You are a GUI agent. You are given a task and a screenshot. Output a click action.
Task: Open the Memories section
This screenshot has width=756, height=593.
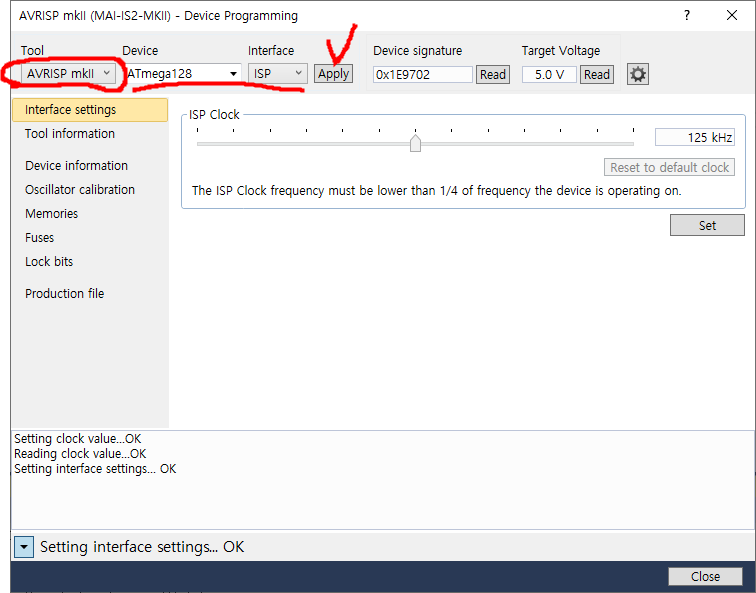(x=52, y=214)
